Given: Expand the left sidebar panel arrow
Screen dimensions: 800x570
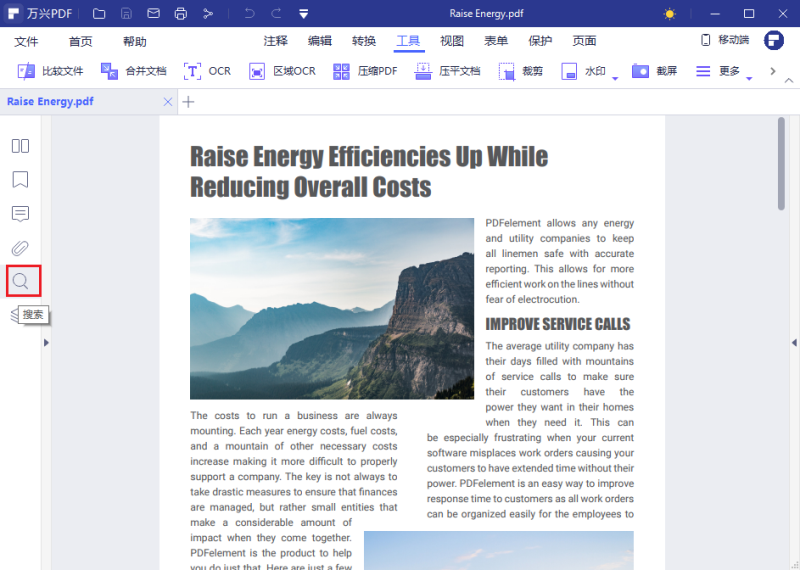Looking at the screenshot, I should pos(46,342).
